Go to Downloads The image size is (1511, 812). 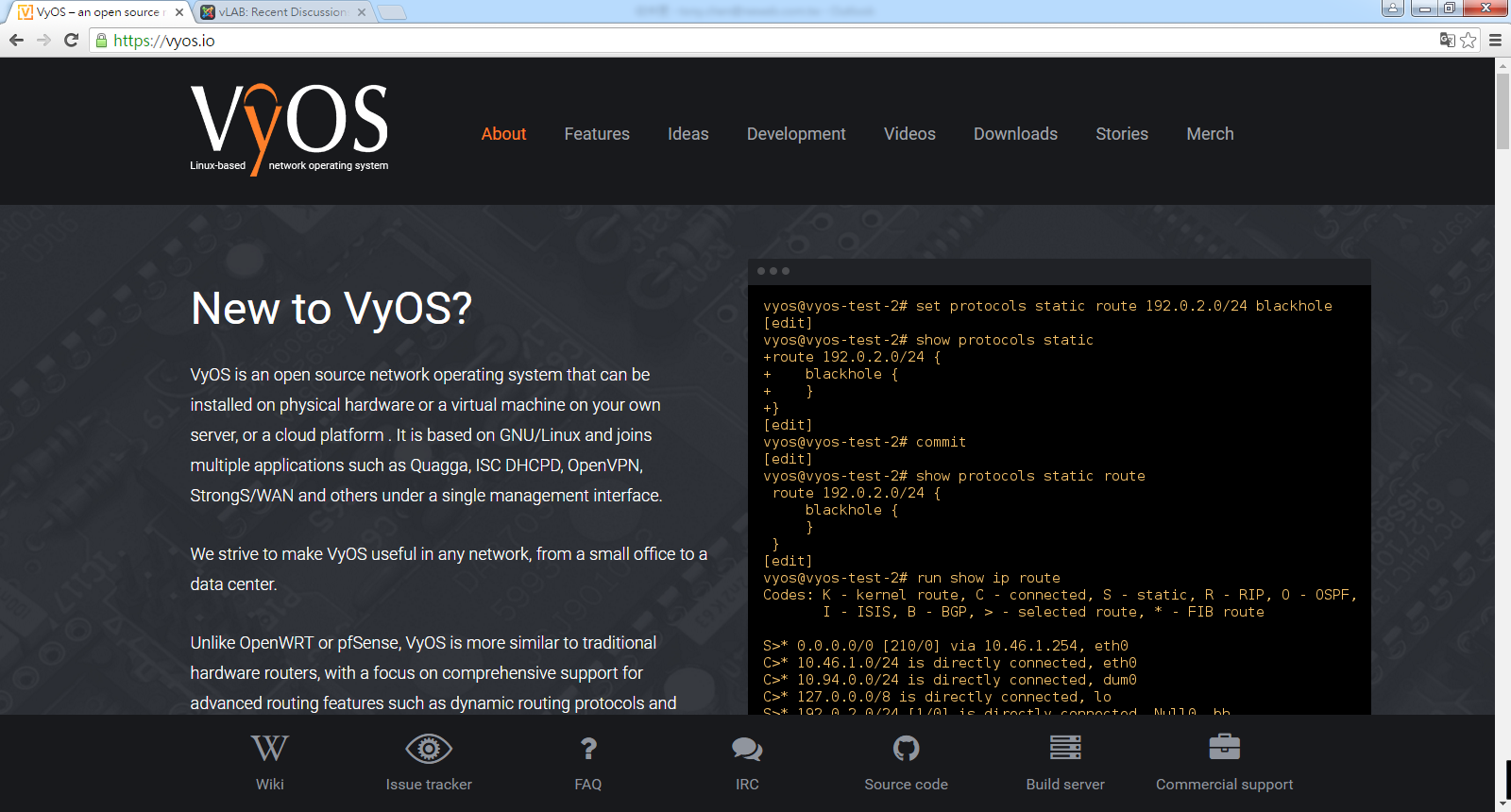click(x=1015, y=134)
